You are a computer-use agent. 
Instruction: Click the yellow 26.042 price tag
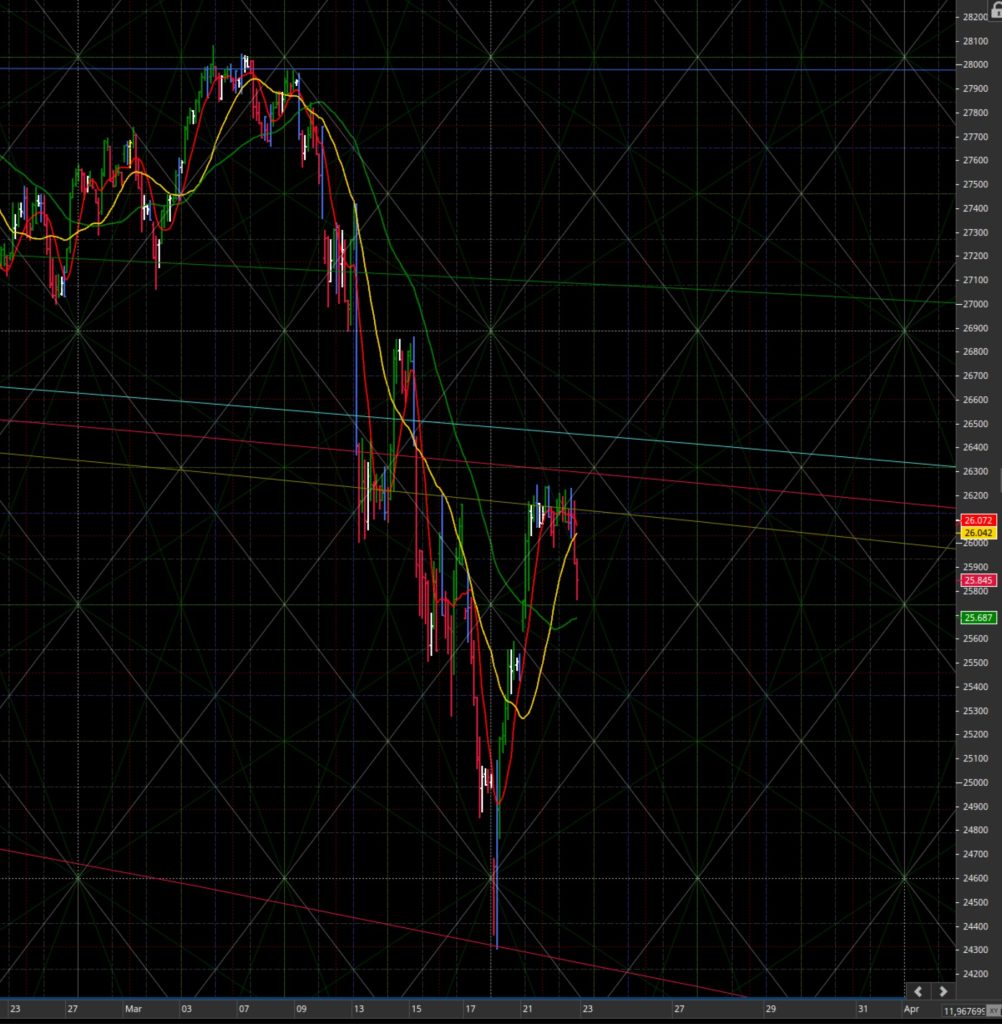(x=978, y=533)
